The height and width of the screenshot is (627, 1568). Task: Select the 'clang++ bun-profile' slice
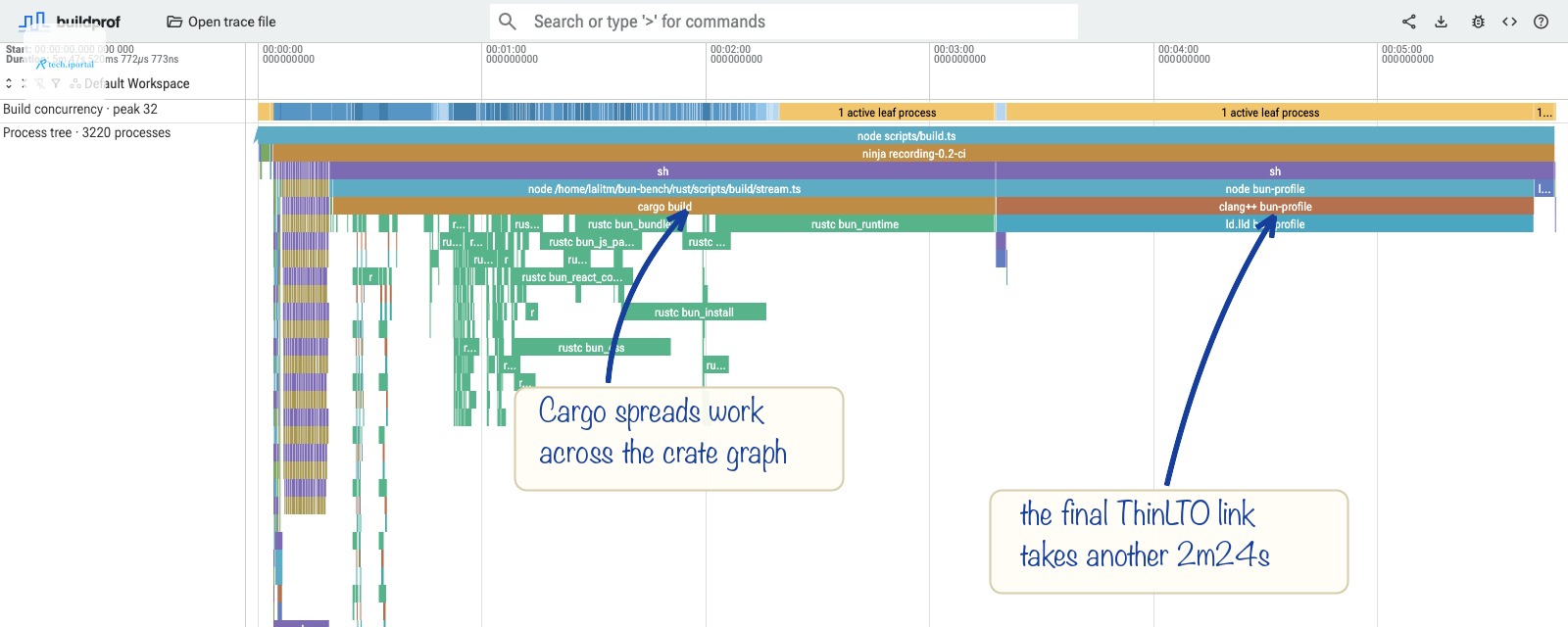pyautogui.click(x=1265, y=206)
